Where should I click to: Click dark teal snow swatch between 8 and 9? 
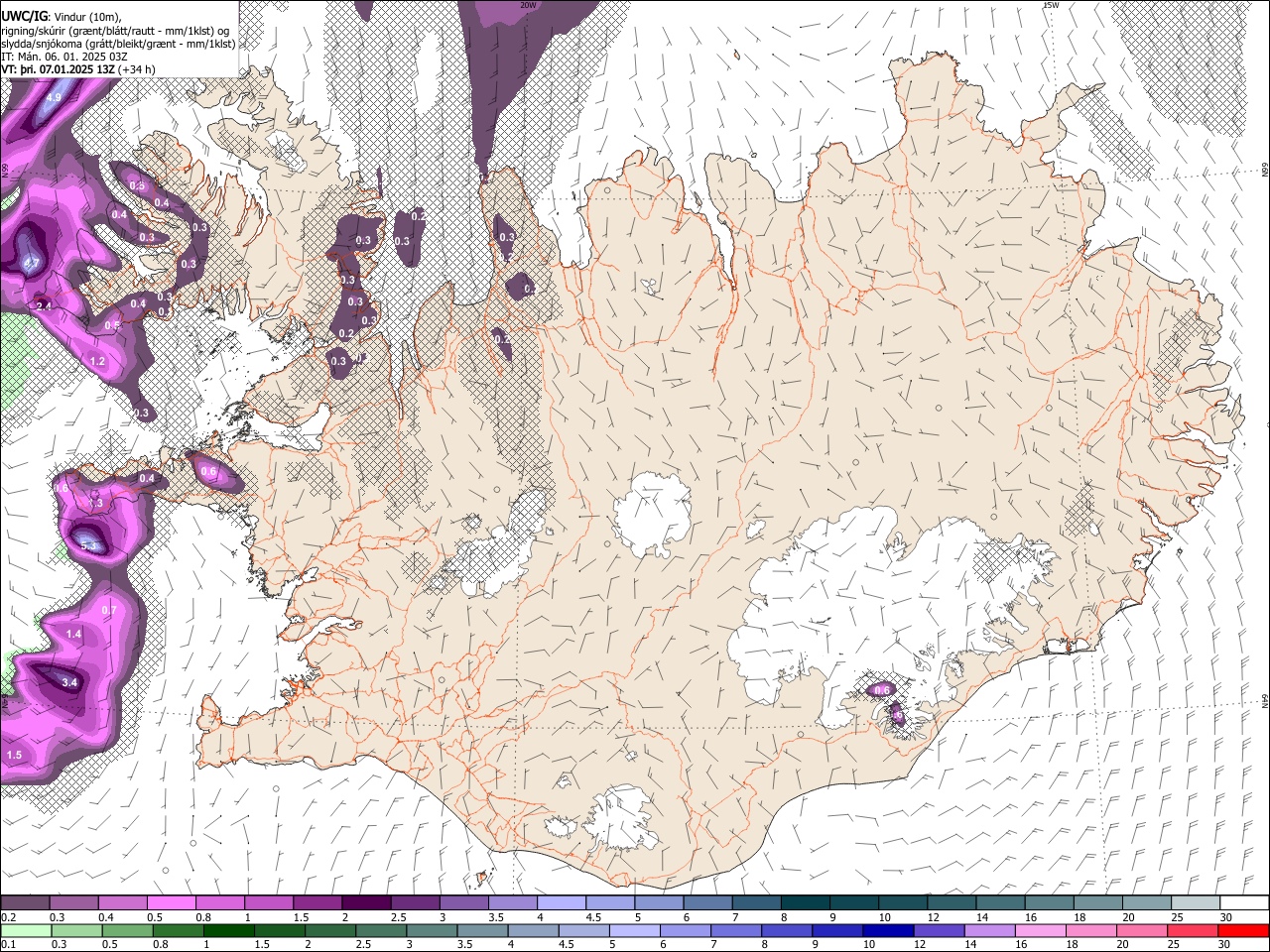(805, 903)
